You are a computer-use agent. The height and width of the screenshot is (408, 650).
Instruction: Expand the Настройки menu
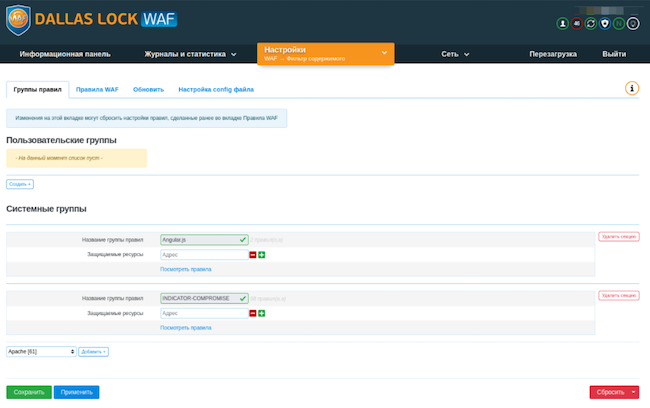(325, 53)
